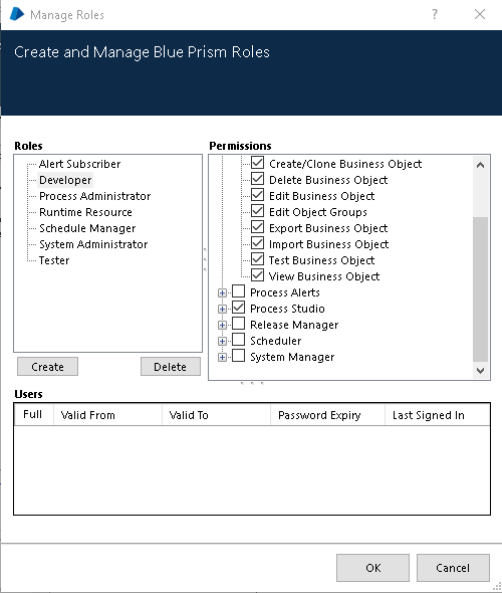Screen dimensions: 502x593
Task: Sort users by Password Expiry column
Action: point(328,415)
